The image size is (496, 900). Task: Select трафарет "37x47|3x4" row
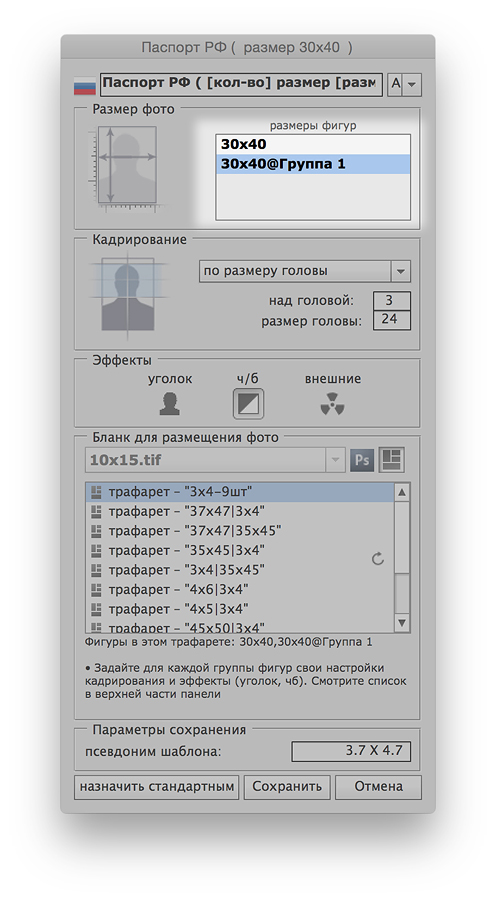pos(240,511)
